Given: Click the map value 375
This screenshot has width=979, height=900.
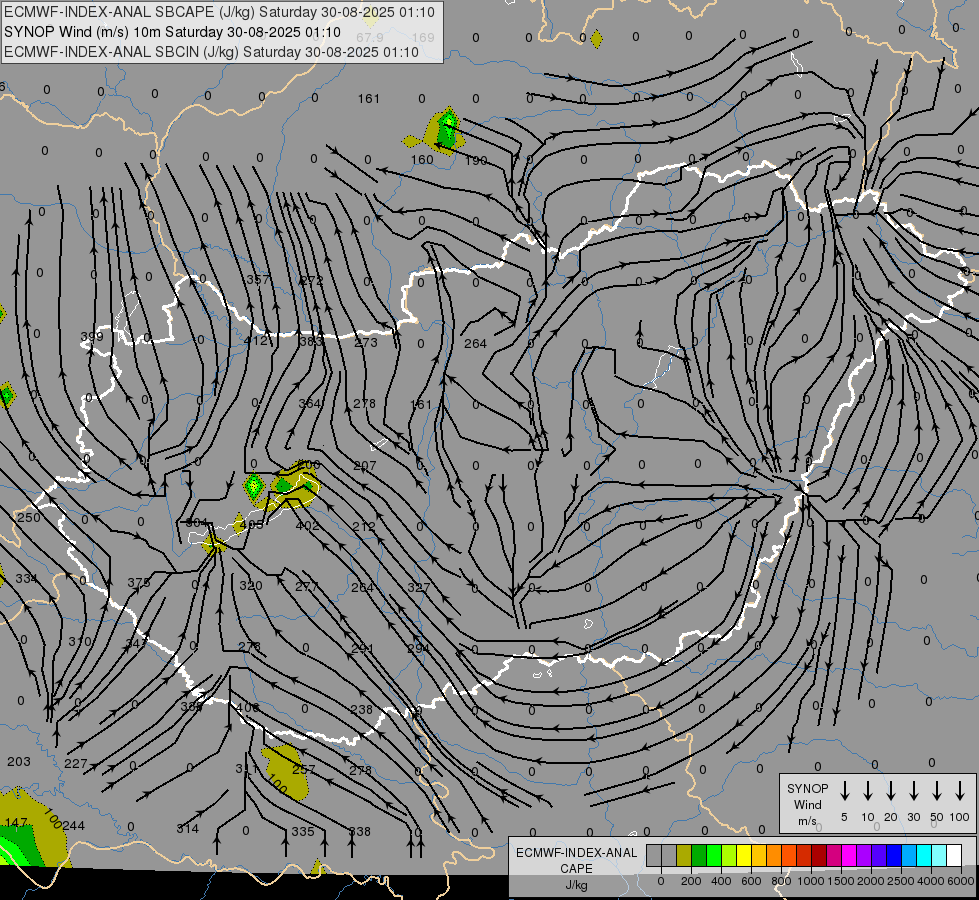Looking at the screenshot, I should pos(139,582).
